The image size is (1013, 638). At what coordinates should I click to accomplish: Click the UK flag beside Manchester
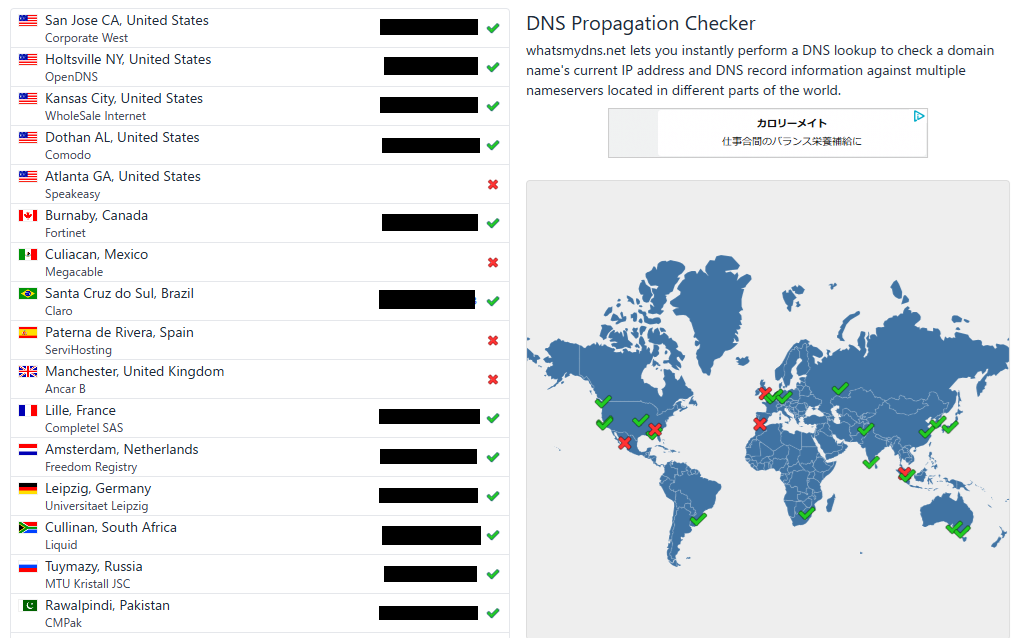coord(28,371)
